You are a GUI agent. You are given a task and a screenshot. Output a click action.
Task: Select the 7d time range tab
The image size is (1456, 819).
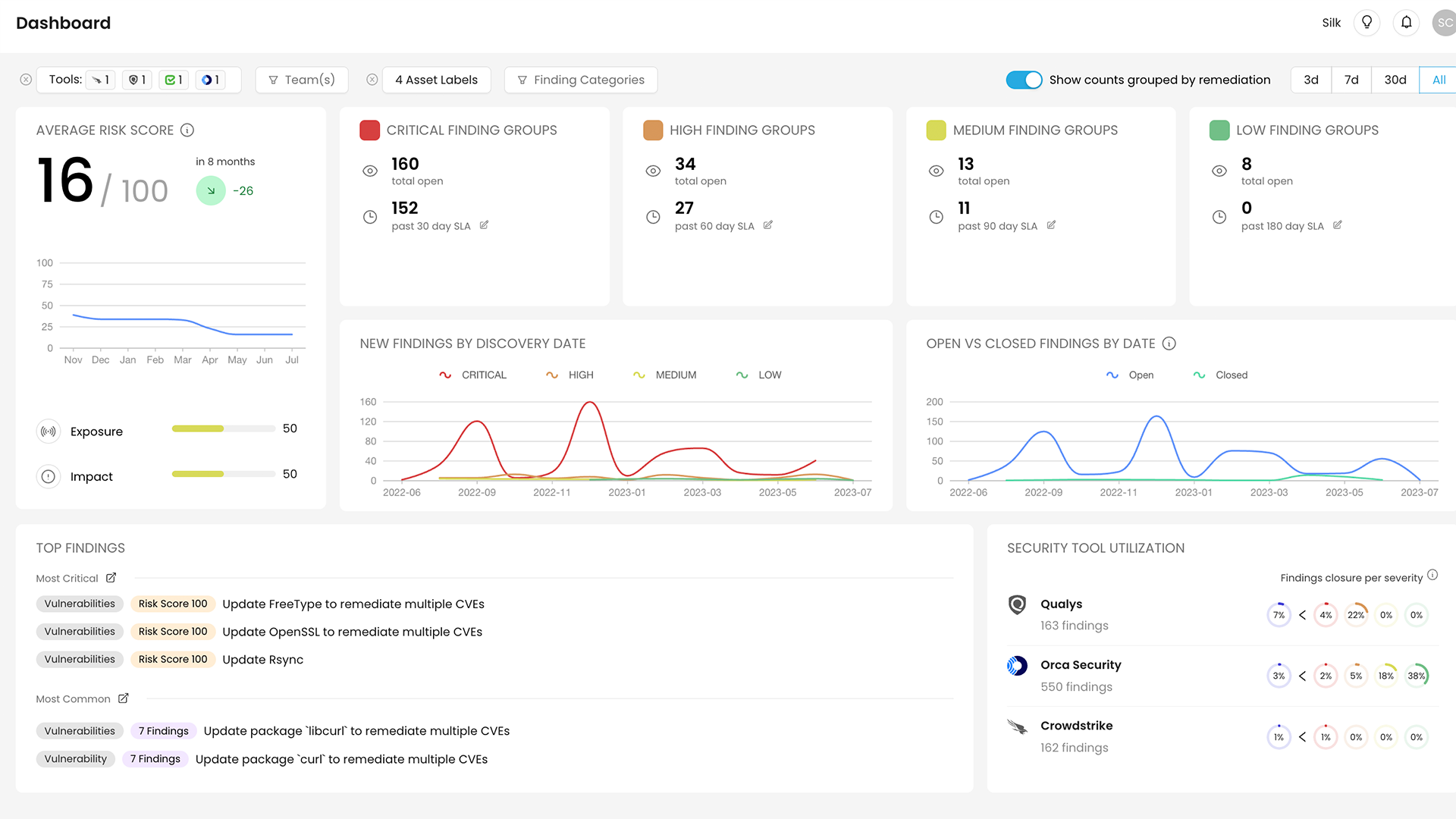coord(1352,79)
